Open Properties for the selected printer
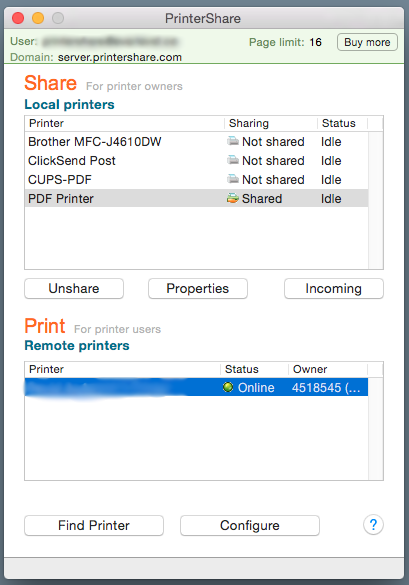 coord(198,288)
